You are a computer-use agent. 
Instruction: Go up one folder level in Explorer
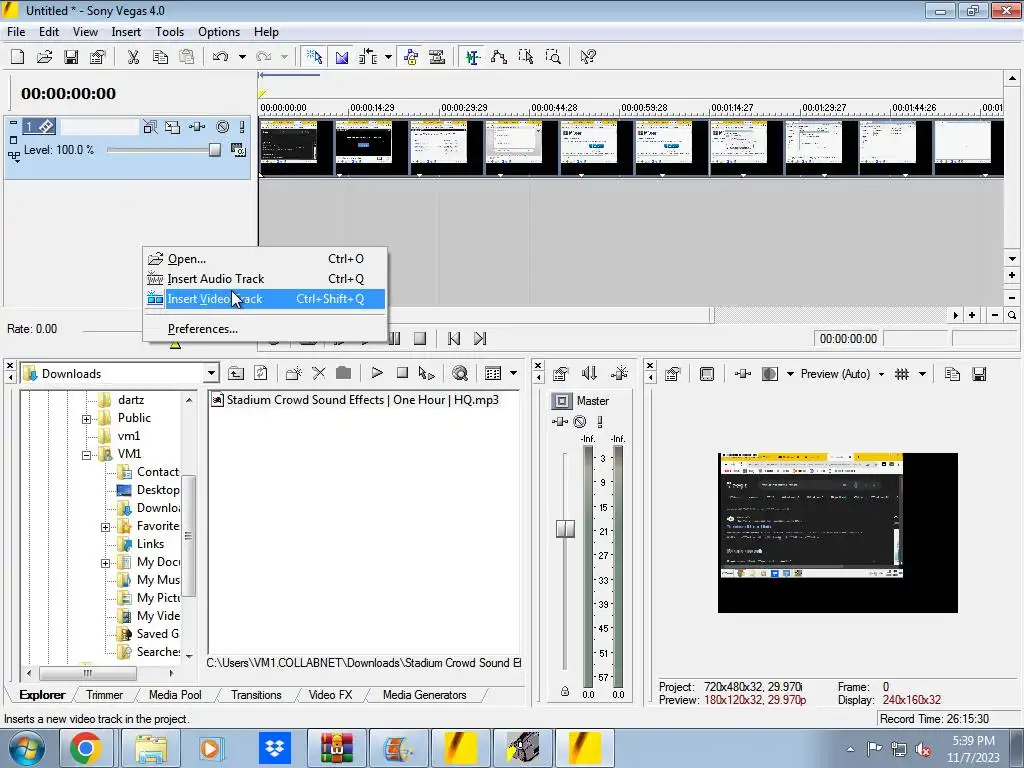[236, 374]
